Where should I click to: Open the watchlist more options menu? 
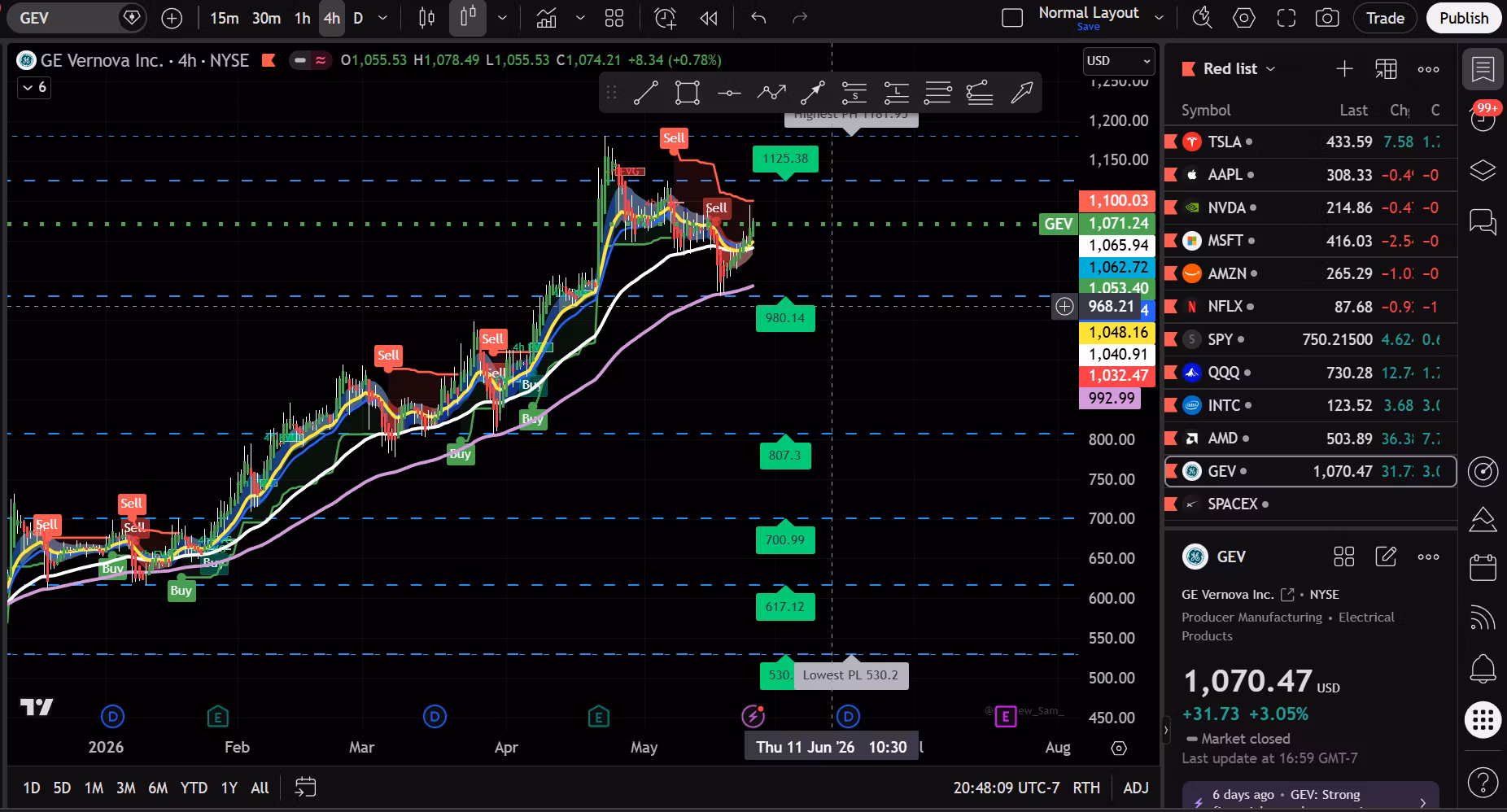(1428, 69)
